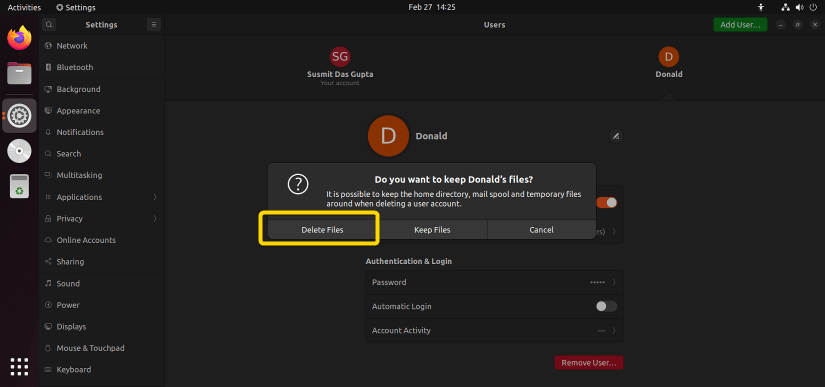The height and width of the screenshot is (387, 825).
Task: Toggle the Automatic Login switch
Action: point(606,306)
